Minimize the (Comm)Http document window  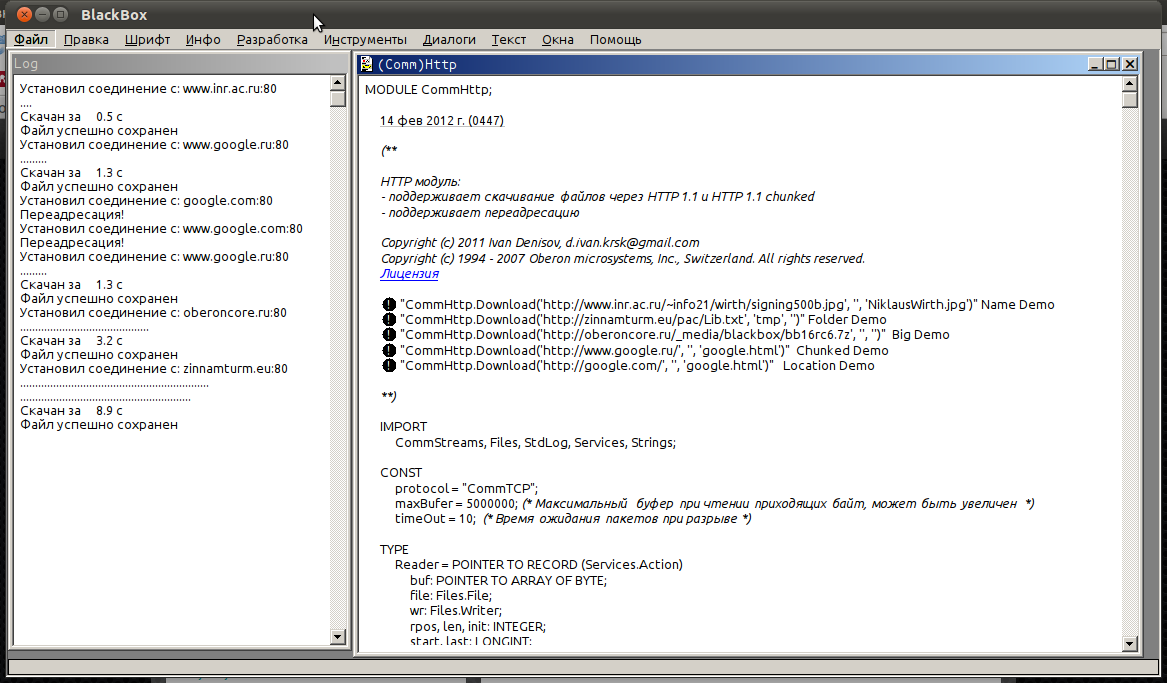click(x=1094, y=64)
